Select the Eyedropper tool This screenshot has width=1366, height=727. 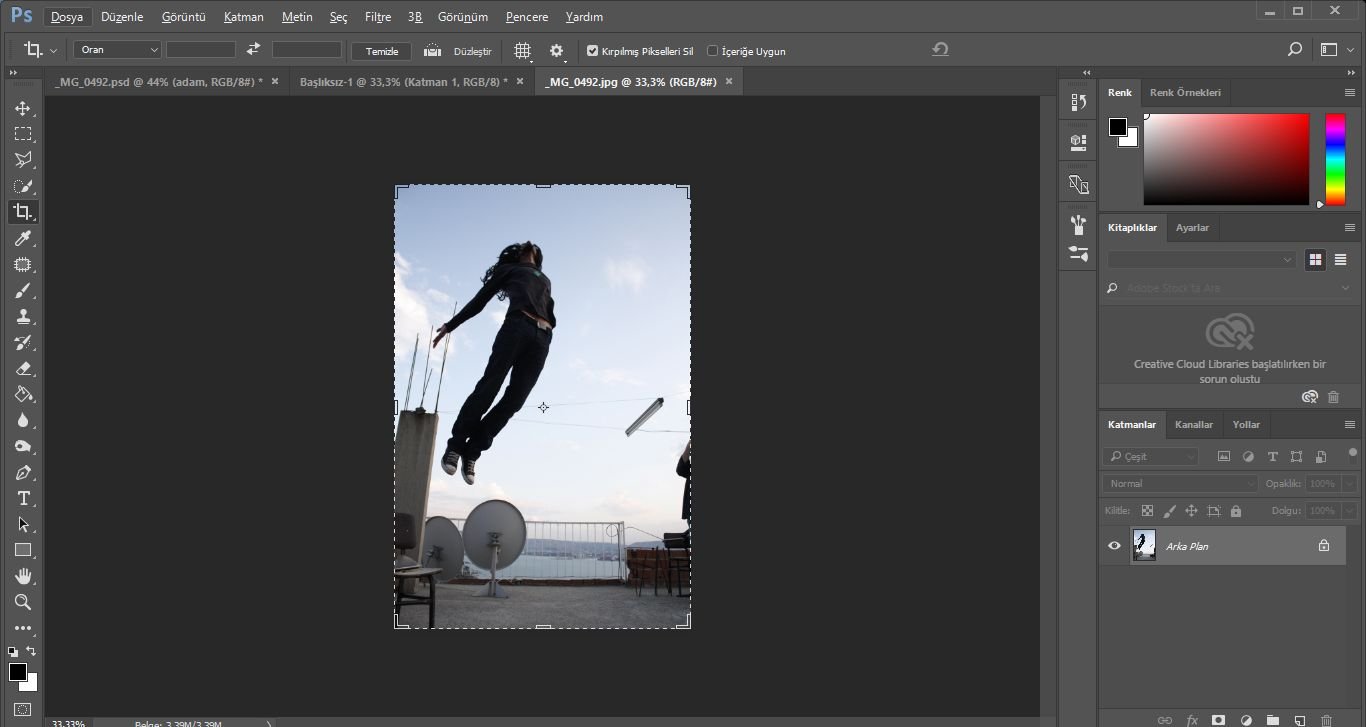(22, 238)
